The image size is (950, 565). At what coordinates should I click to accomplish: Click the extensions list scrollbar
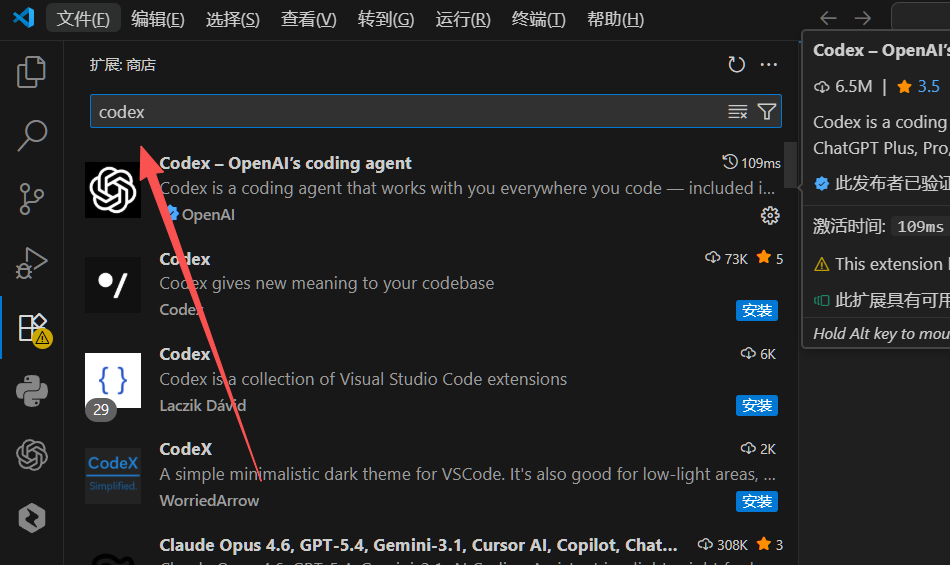(x=790, y=165)
